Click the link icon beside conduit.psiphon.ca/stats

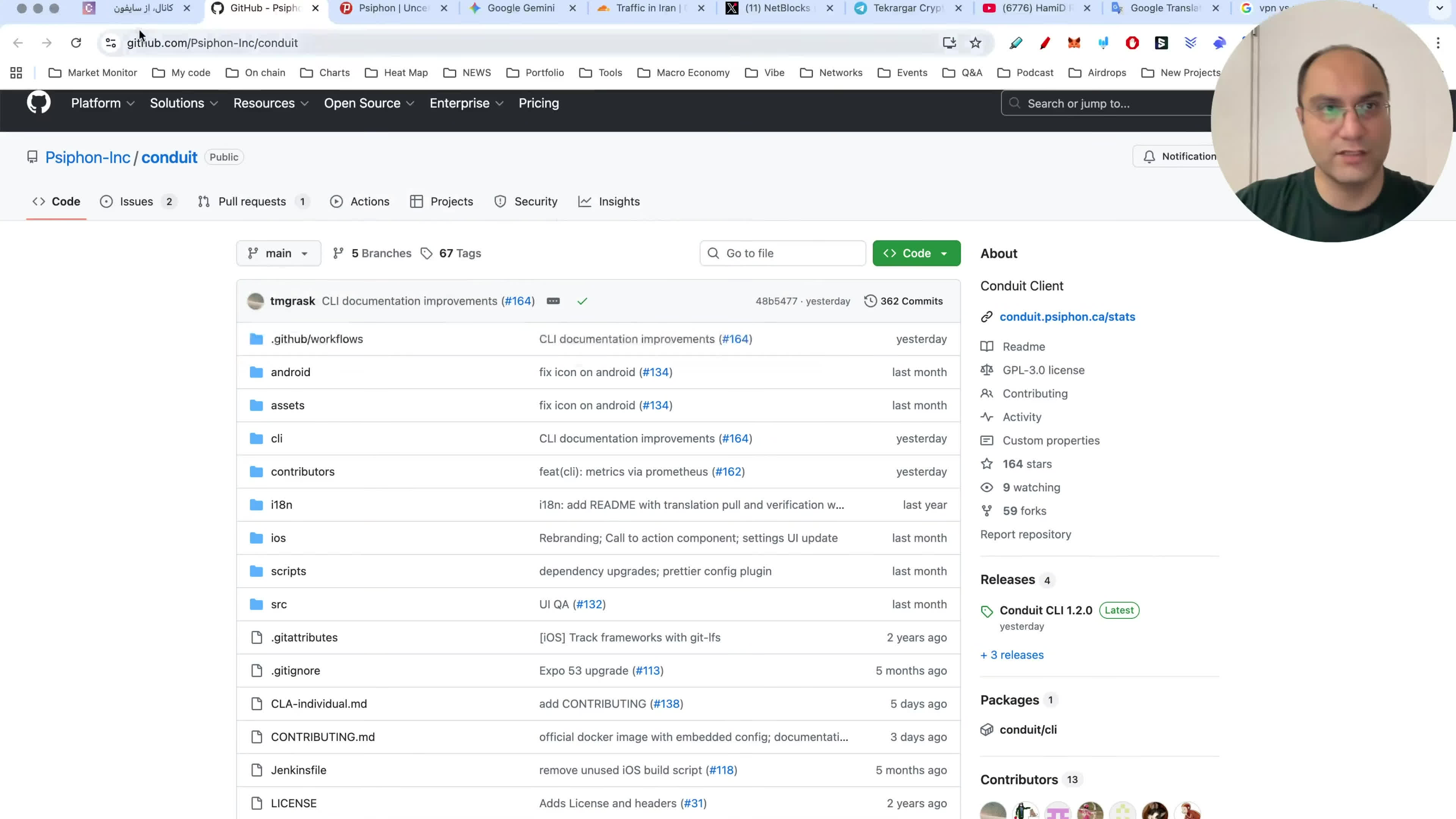(x=987, y=317)
